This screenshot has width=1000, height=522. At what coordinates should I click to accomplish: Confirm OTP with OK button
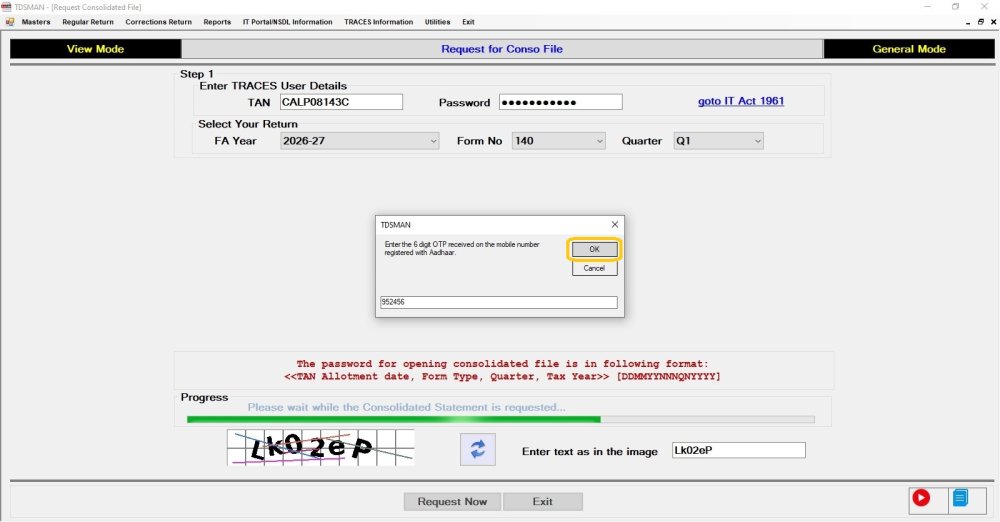point(594,249)
